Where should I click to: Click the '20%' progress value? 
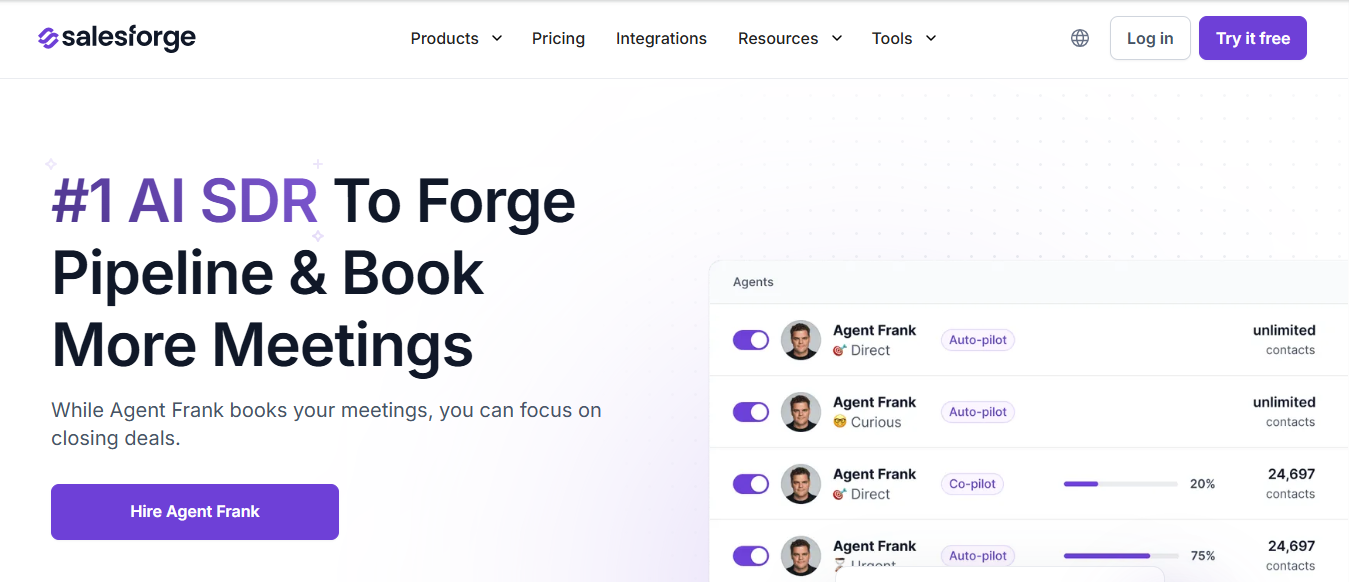point(1202,484)
